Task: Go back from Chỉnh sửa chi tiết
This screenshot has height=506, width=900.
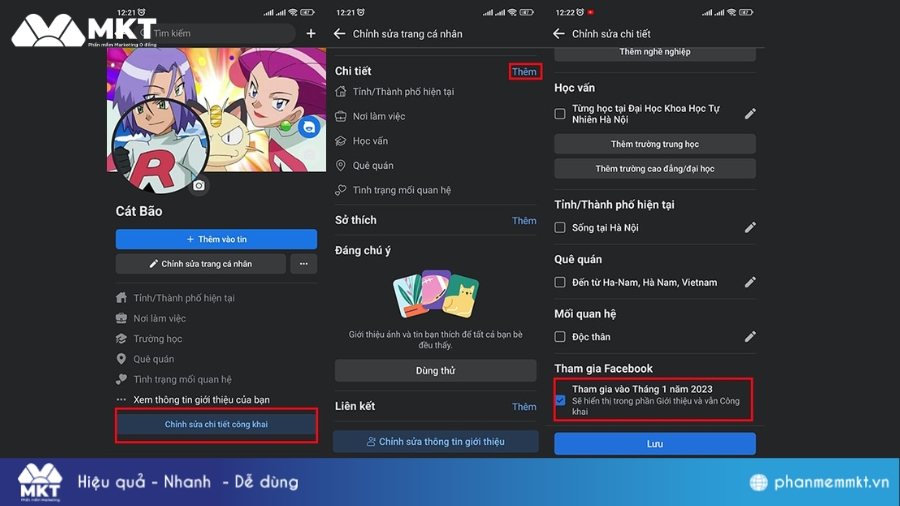Action: [x=558, y=34]
